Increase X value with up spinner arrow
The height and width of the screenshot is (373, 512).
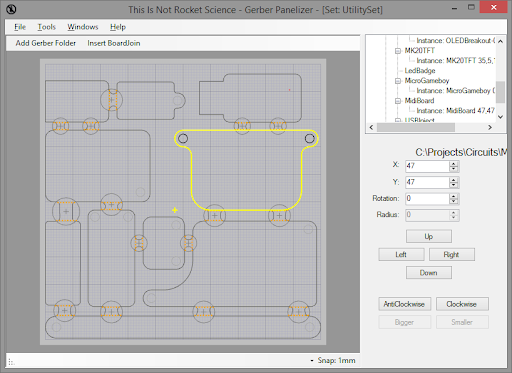pos(453,164)
